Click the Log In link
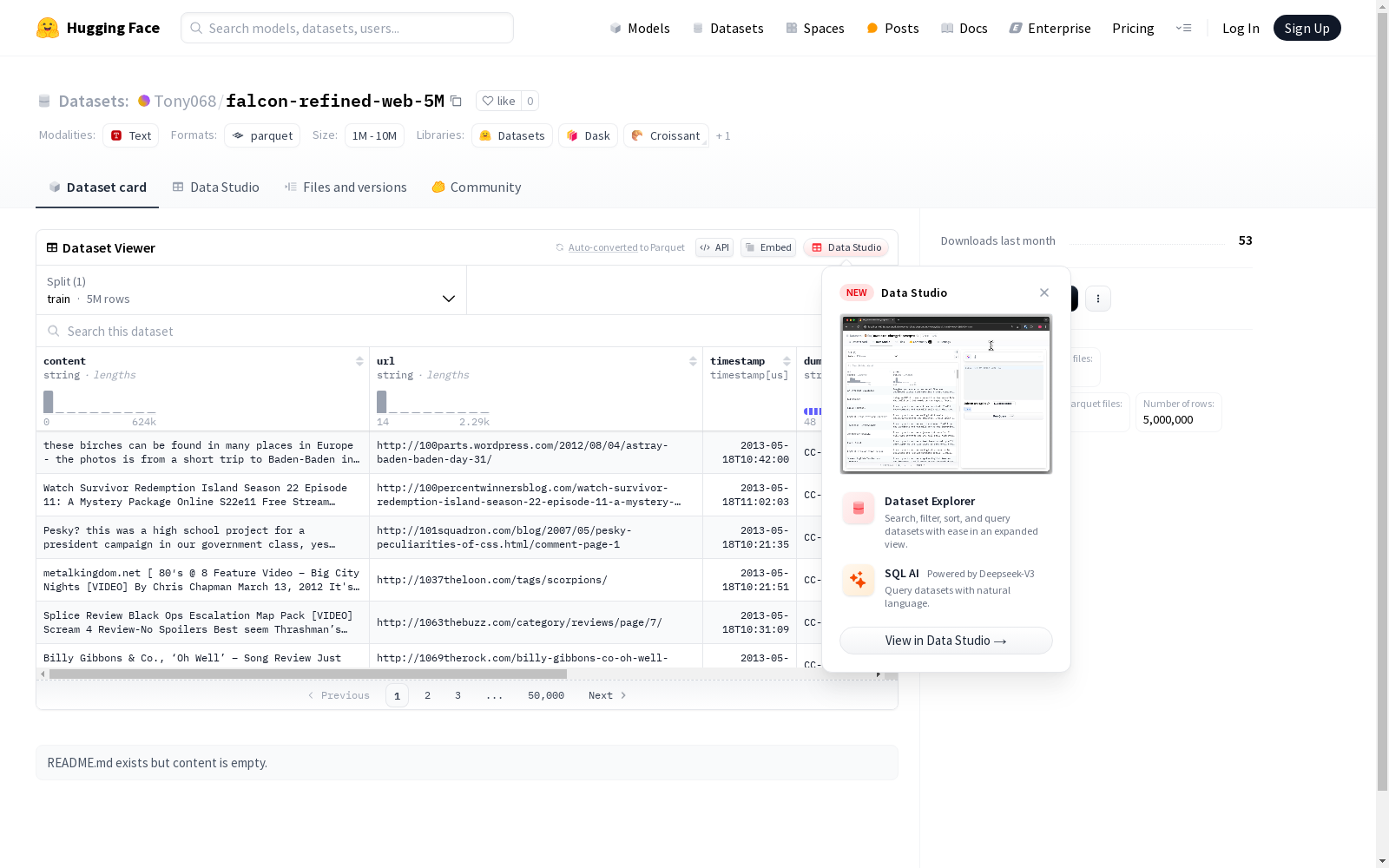The height and width of the screenshot is (868, 1389). pos(1241,28)
